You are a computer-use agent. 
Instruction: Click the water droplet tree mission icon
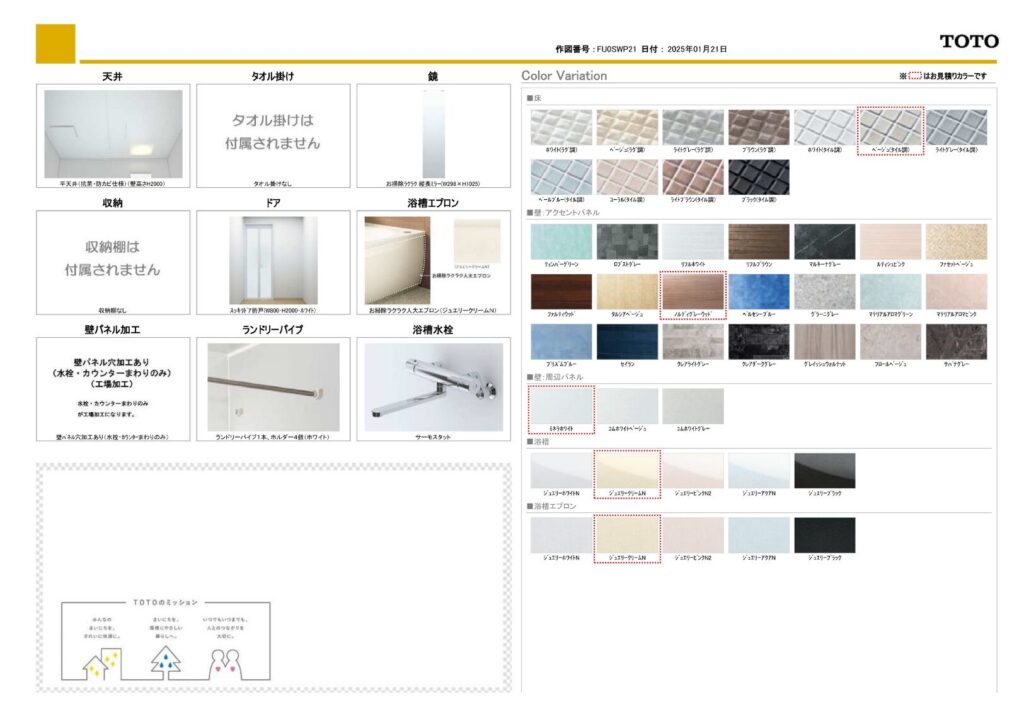click(x=166, y=661)
